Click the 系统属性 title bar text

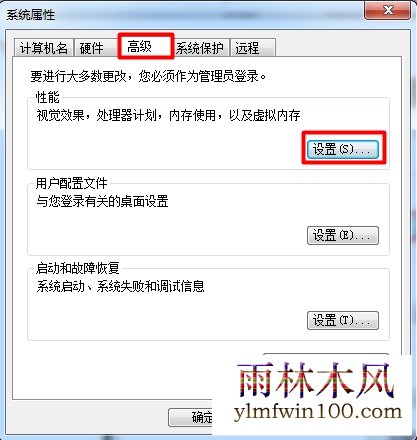[30, 15]
